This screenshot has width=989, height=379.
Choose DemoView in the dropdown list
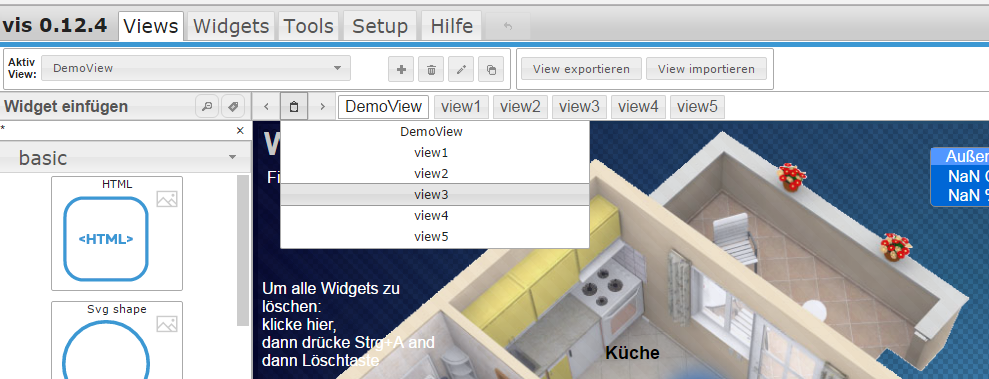click(x=435, y=132)
